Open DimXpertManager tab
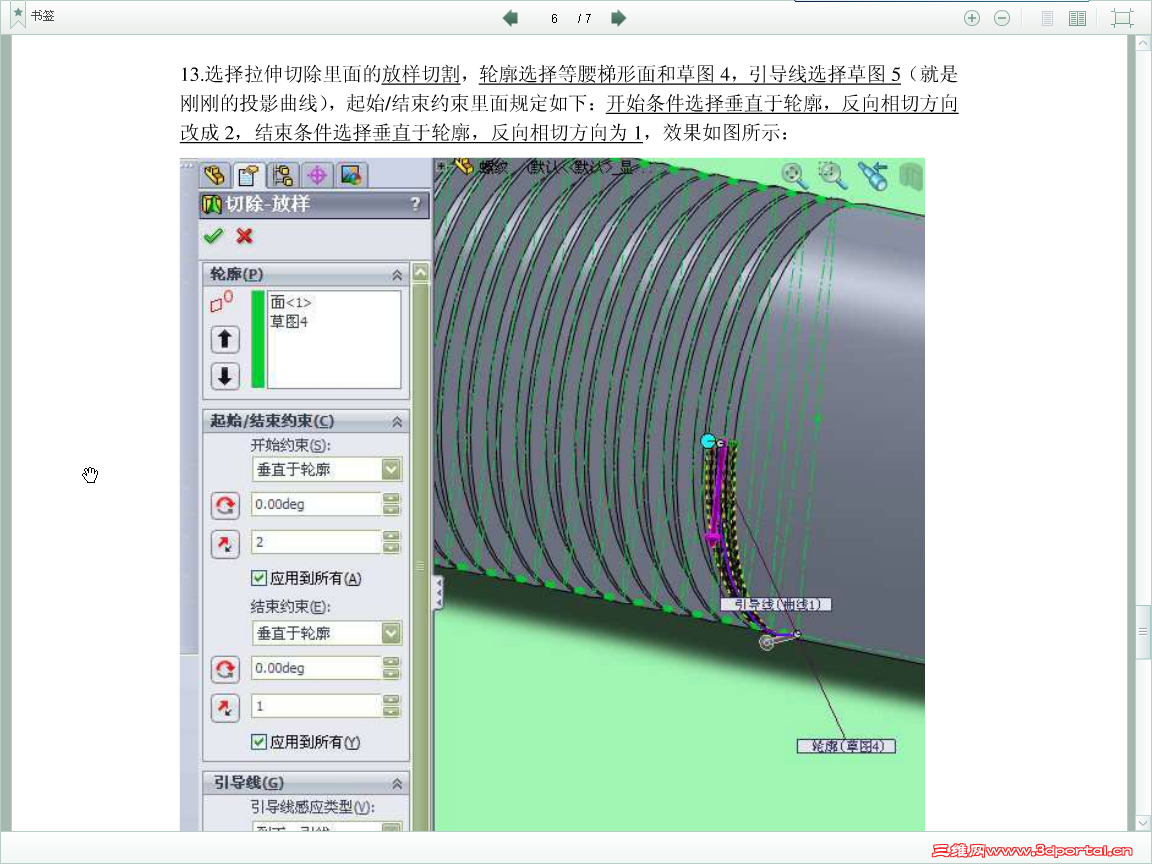The width and height of the screenshot is (1152, 864). [317, 175]
